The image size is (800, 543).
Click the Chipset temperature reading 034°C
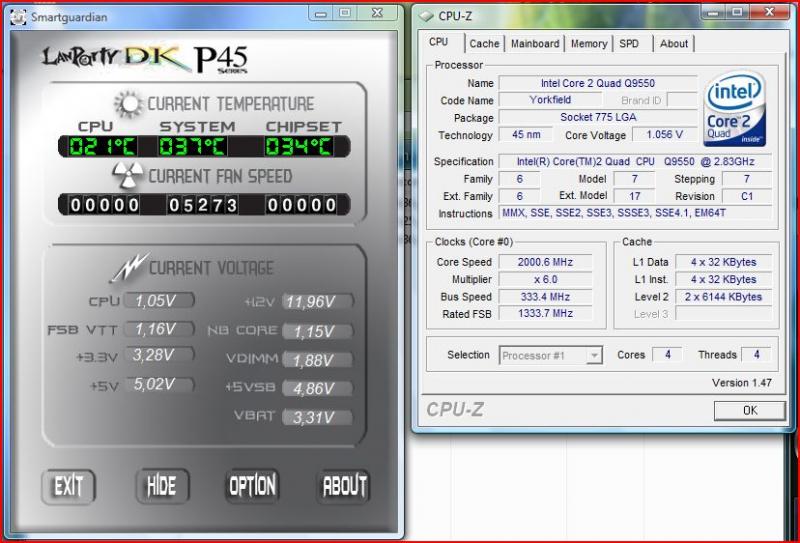click(x=298, y=147)
